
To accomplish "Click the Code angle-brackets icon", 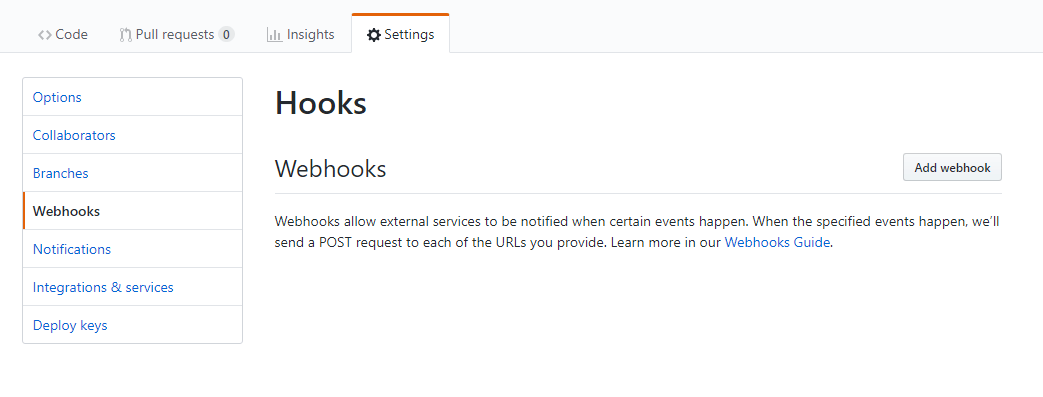I will 45,35.
